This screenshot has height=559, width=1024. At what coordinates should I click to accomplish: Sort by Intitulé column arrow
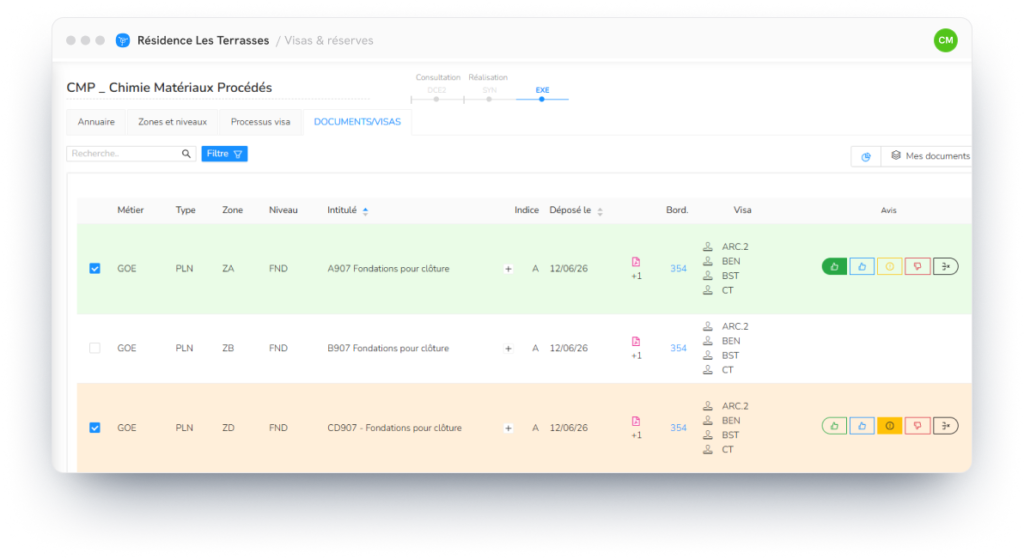(x=366, y=211)
